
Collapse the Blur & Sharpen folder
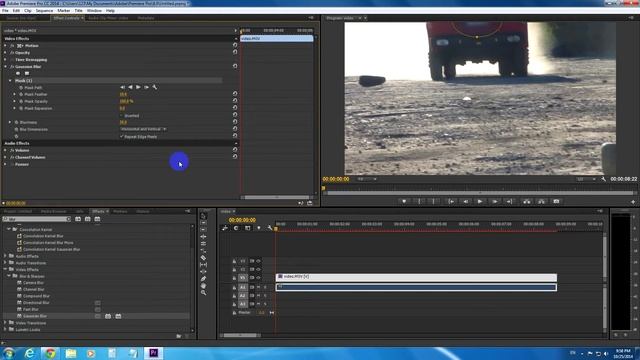pos(9,276)
